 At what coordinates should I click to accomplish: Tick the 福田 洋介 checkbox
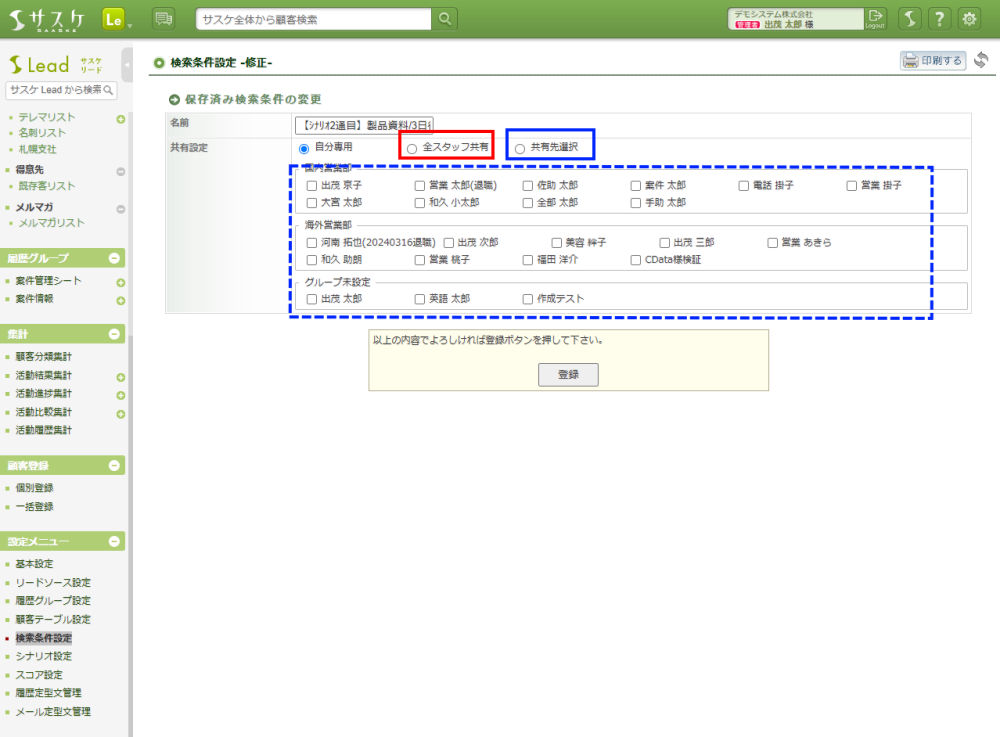pyautogui.click(x=528, y=260)
